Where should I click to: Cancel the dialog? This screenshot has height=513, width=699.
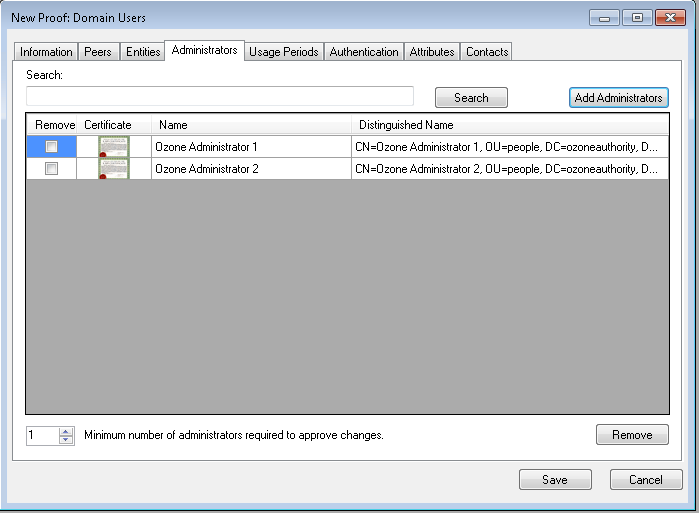646,480
